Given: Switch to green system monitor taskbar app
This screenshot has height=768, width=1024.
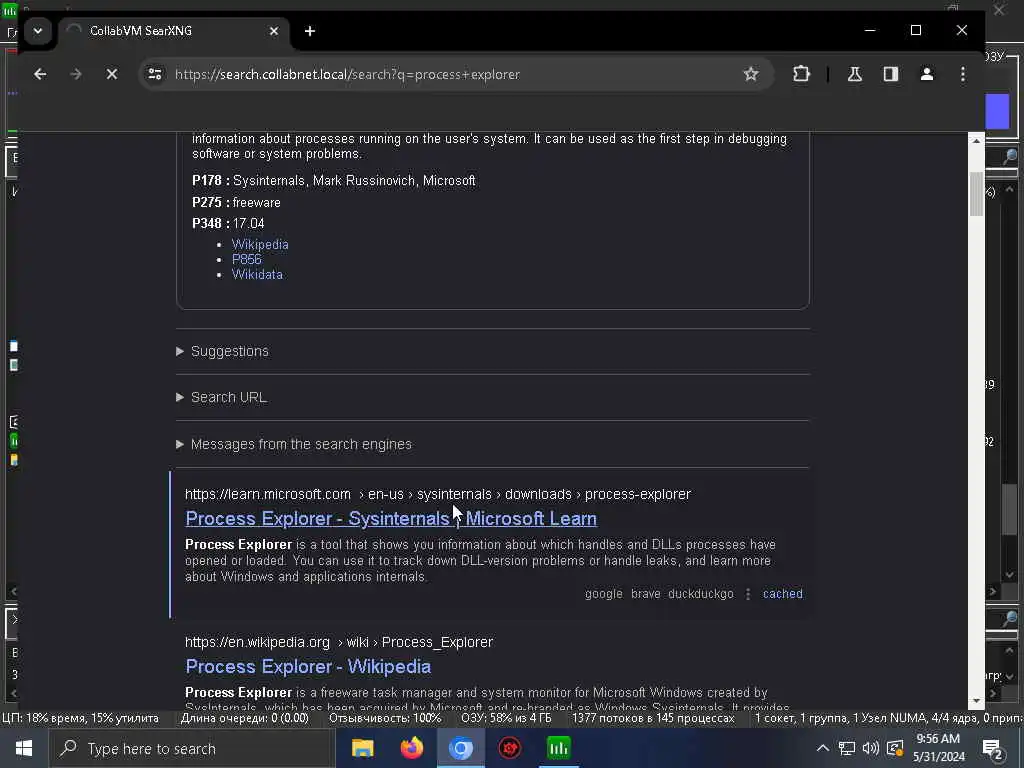Looking at the screenshot, I should (558, 748).
